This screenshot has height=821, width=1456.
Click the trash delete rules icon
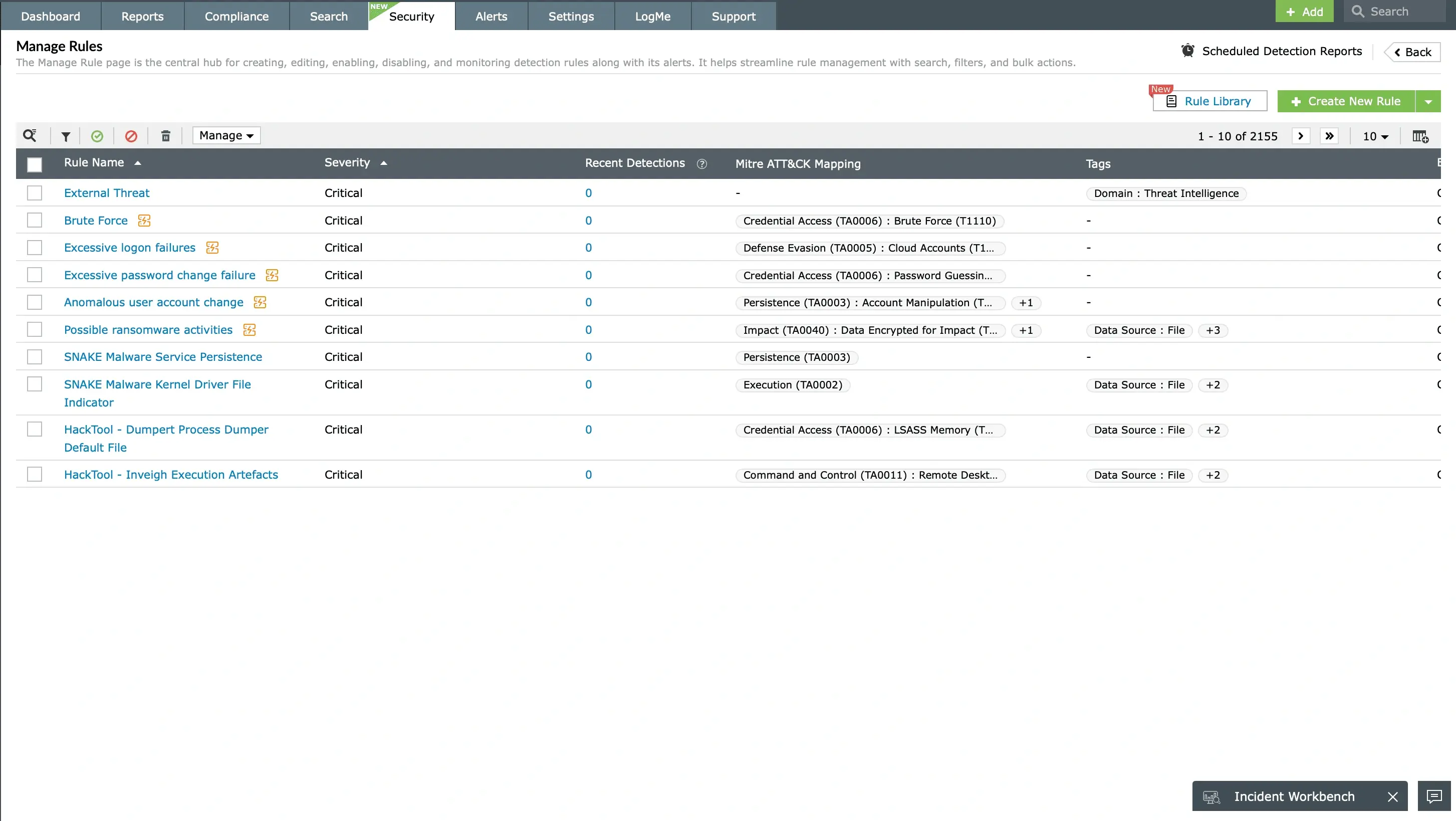click(x=166, y=136)
